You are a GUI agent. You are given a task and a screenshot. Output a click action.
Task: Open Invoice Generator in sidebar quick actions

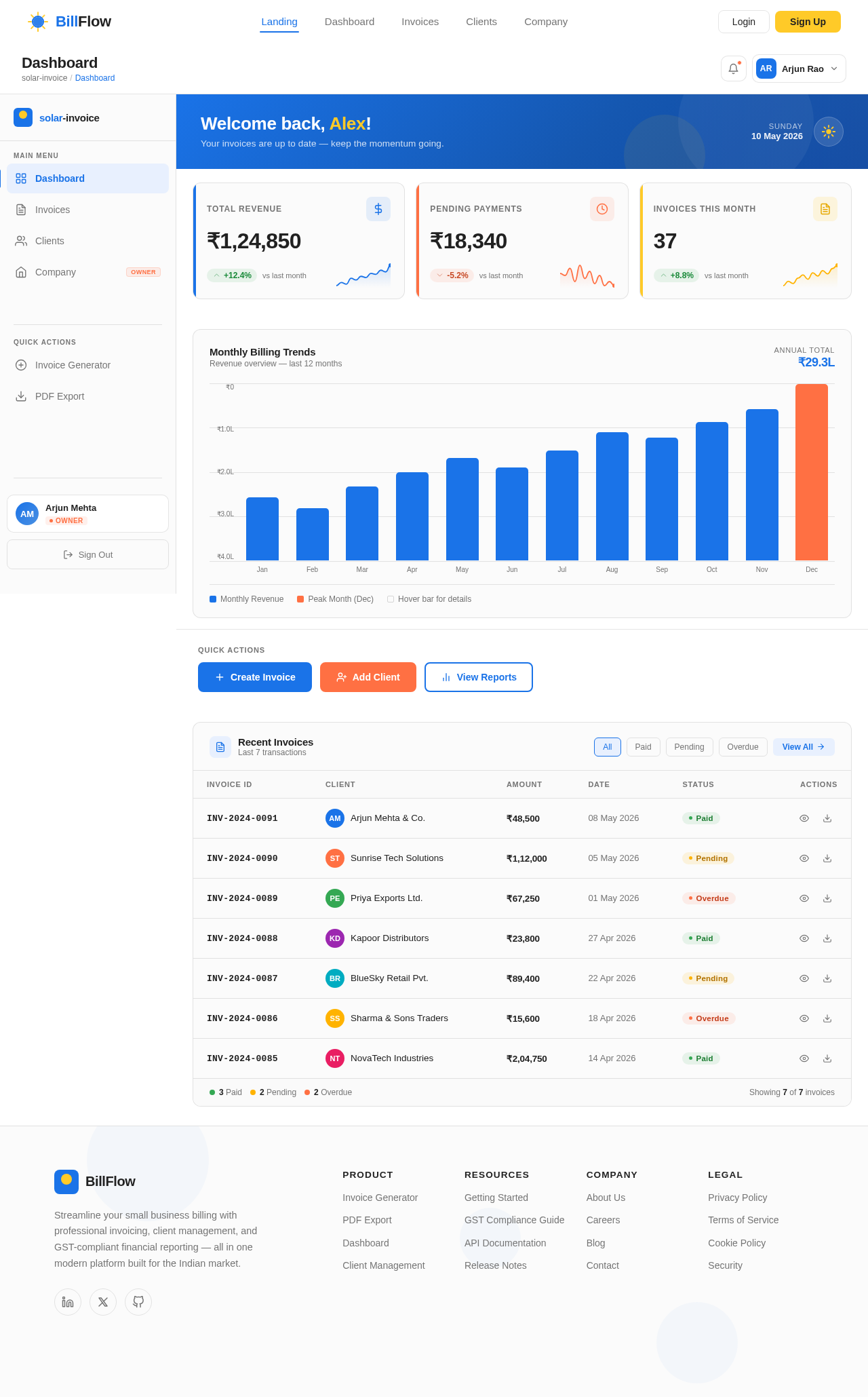tap(88, 365)
